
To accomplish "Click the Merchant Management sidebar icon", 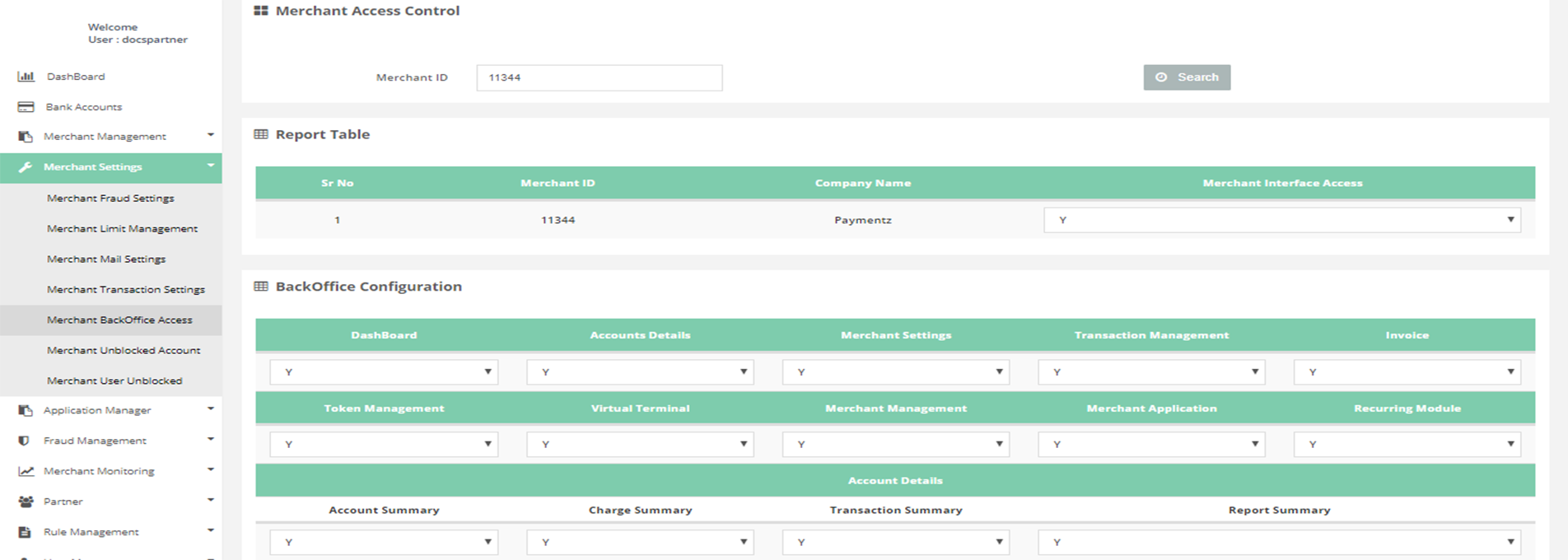I will 26,137.
